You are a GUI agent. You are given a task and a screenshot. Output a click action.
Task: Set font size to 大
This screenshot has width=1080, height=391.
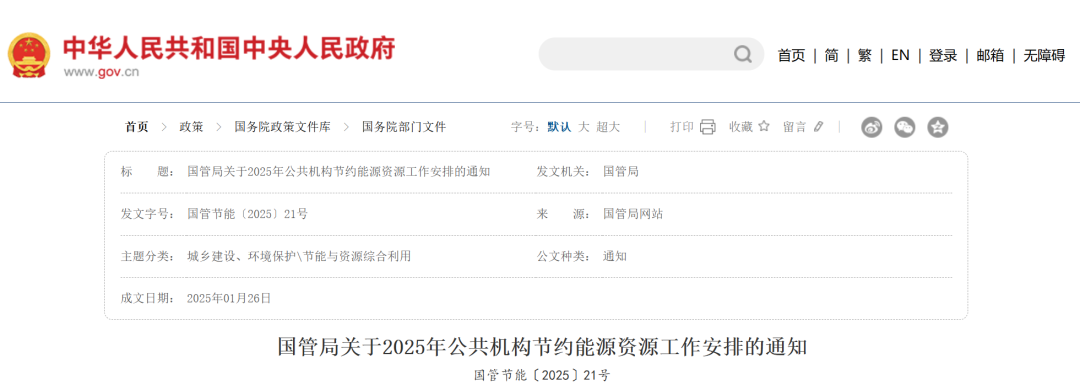click(583, 127)
